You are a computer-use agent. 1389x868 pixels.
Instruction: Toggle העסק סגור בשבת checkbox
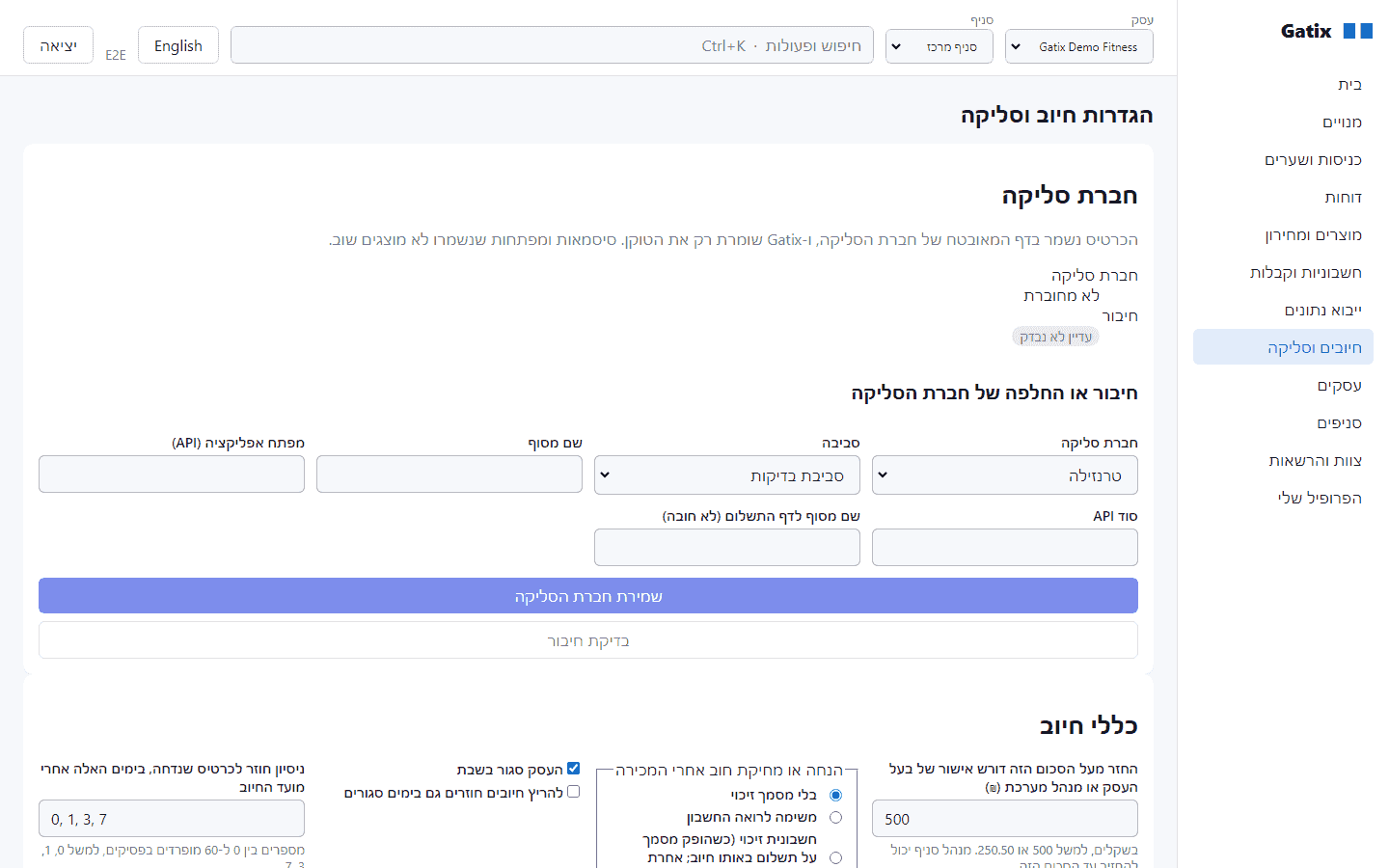[573, 769]
